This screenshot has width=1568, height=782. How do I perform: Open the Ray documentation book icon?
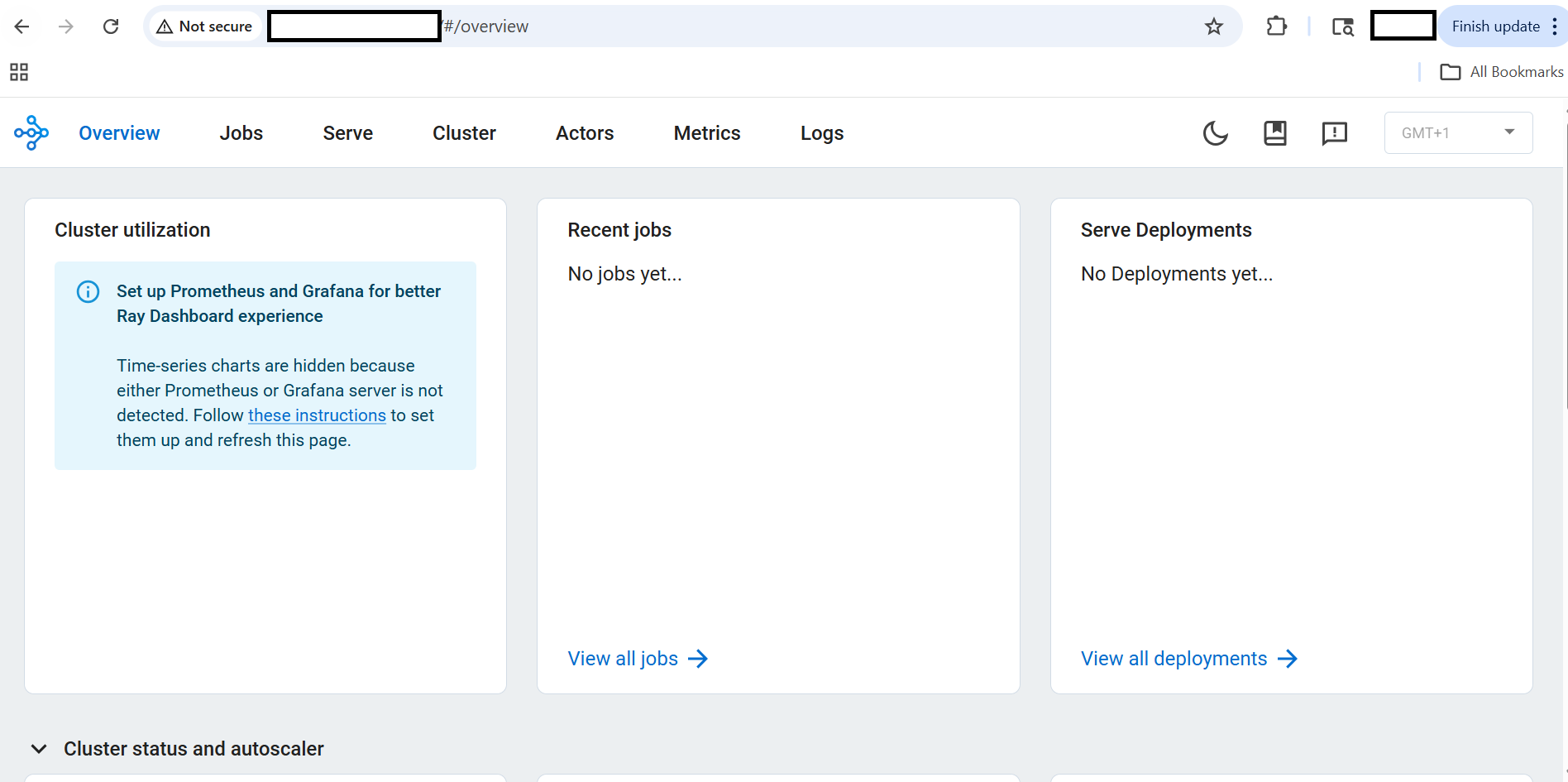coord(1274,132)
